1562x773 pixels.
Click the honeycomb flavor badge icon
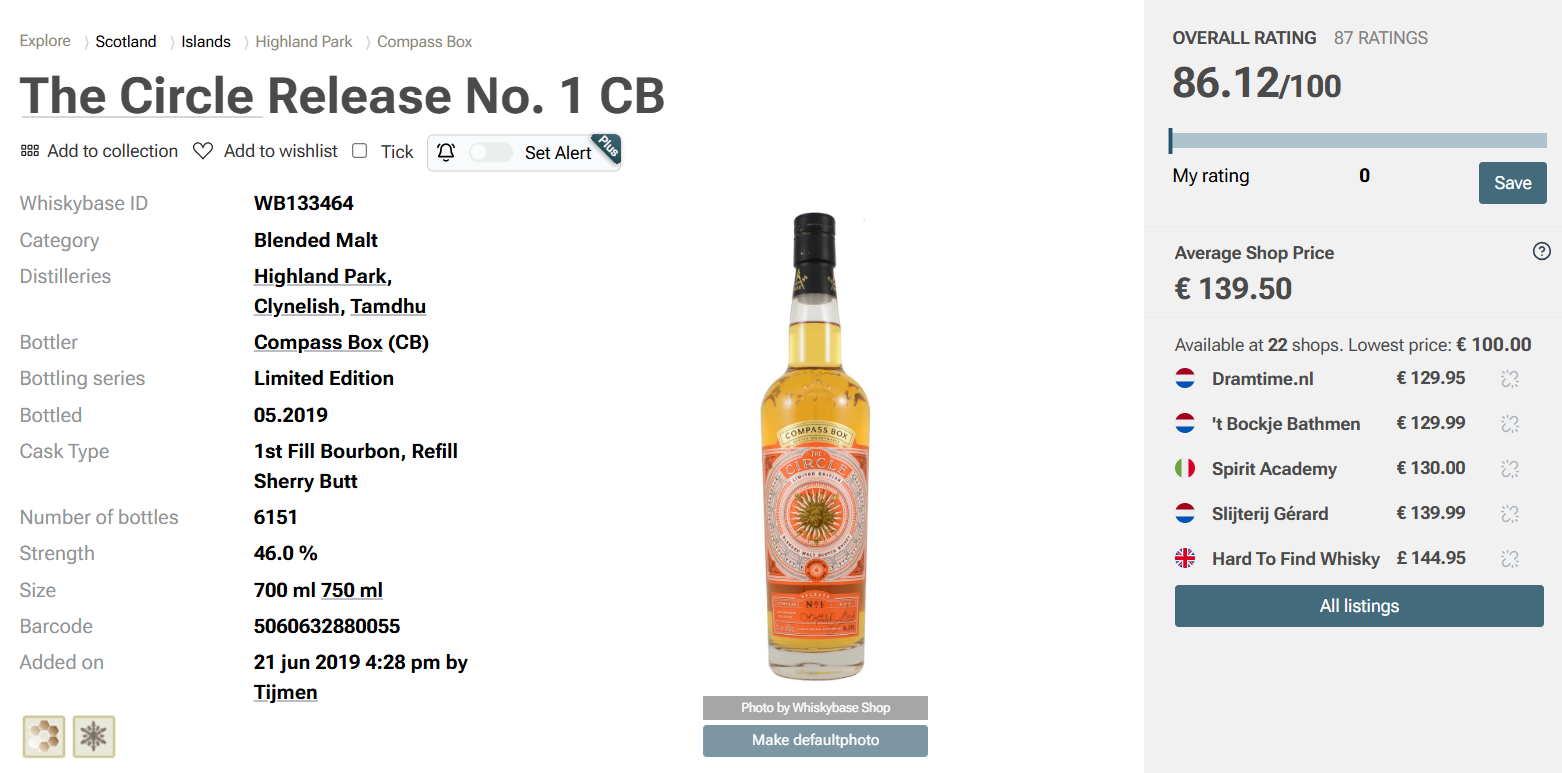(x=44, y=737)
